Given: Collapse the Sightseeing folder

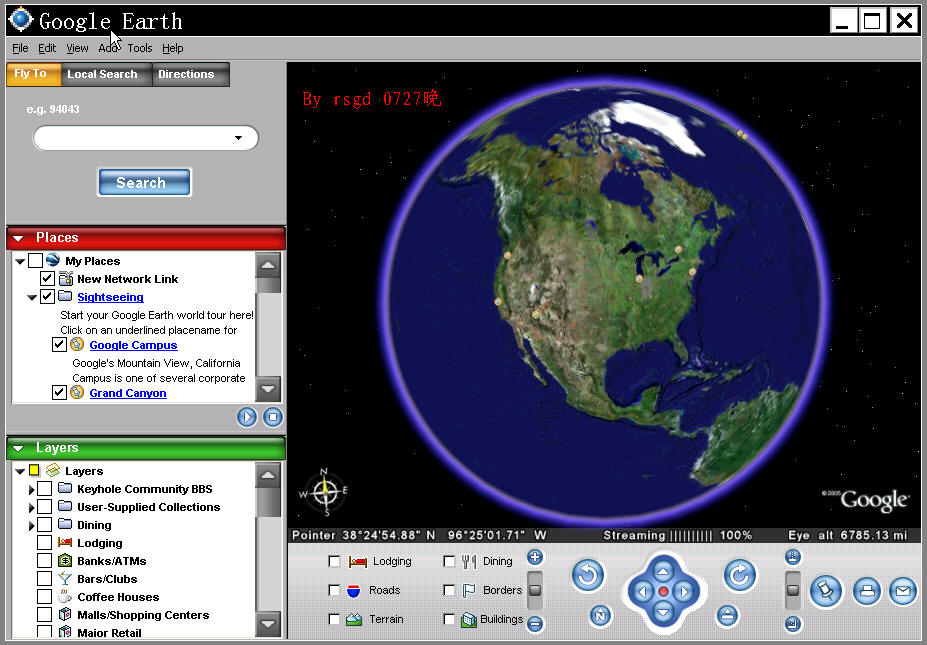Looking at the screenshot, I should click(32, 297).
